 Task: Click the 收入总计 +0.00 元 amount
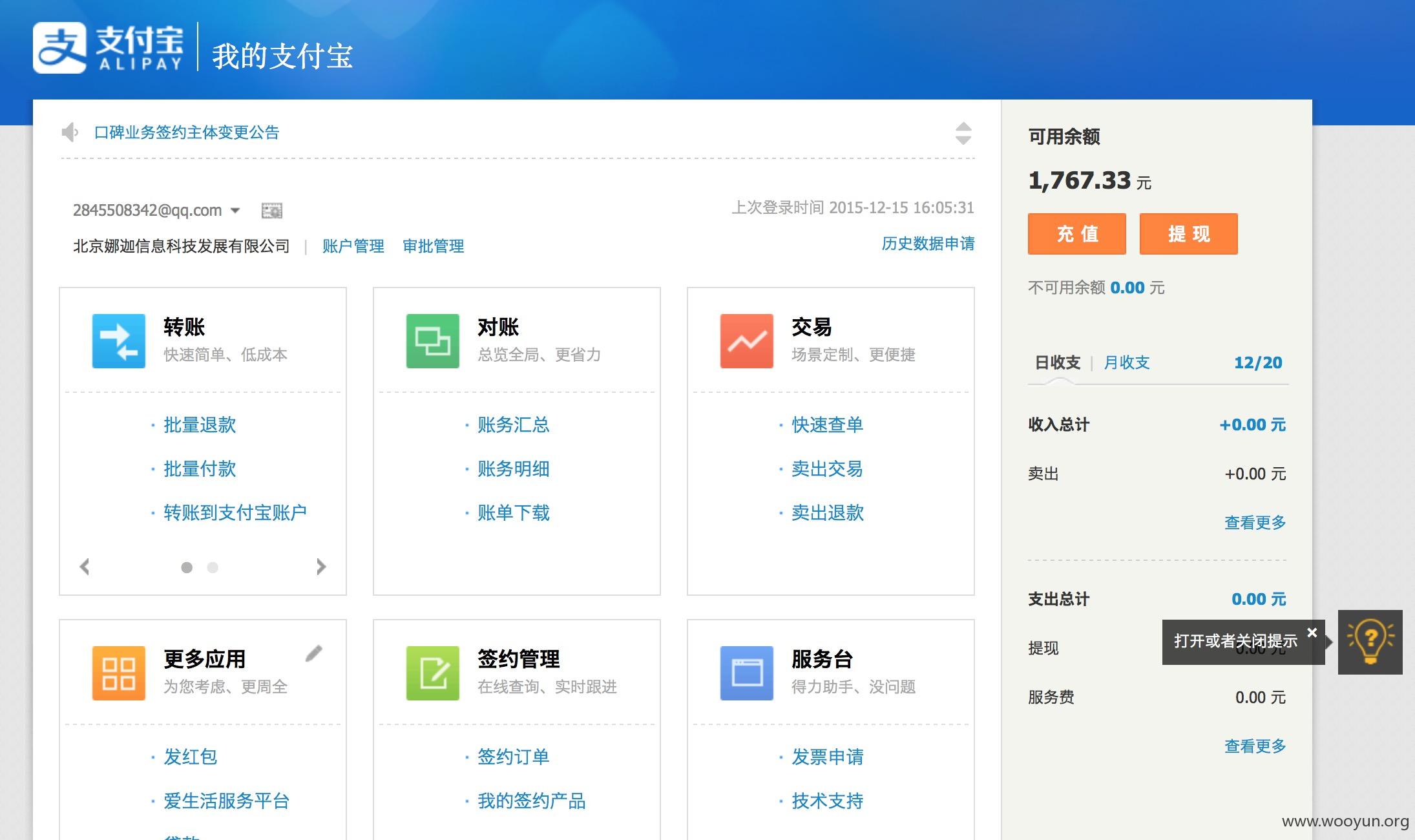(x=1252, y=425)
